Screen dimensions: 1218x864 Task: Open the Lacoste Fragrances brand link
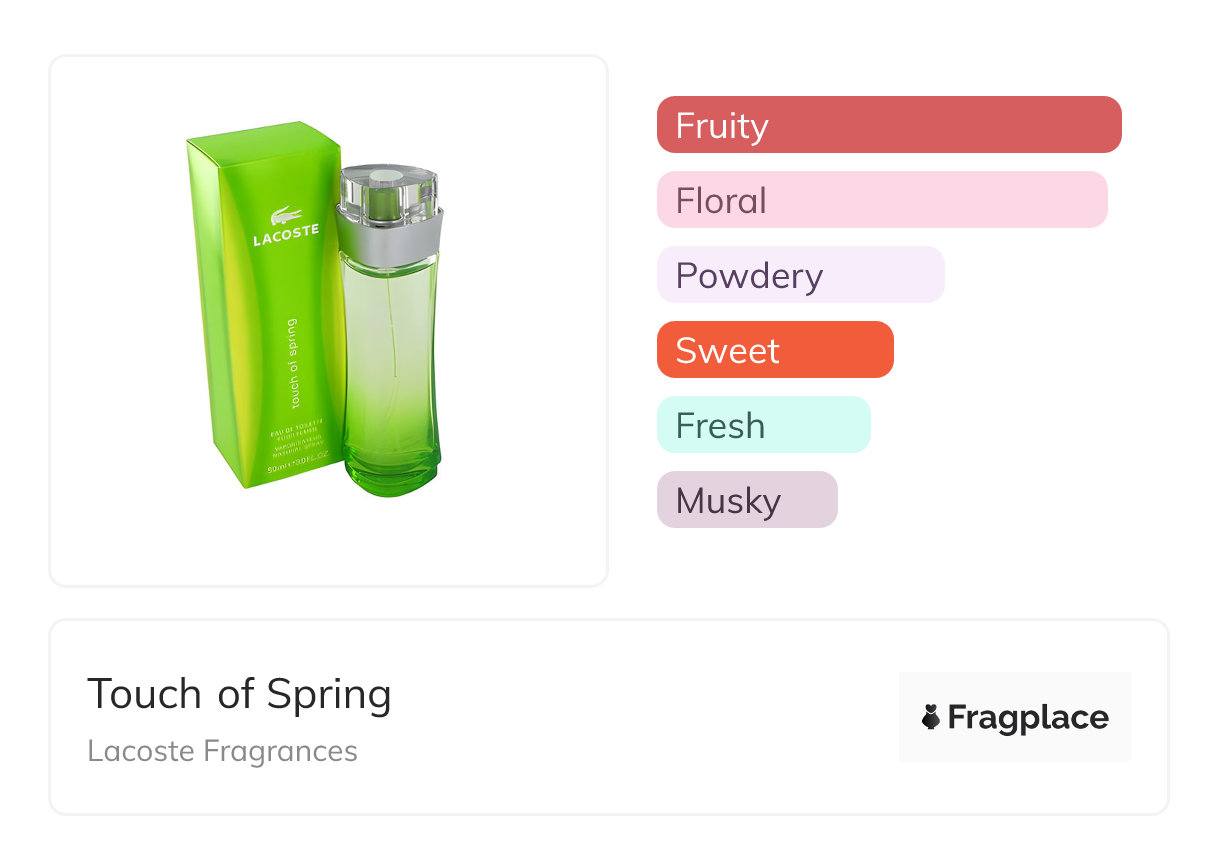(x=222, y=751)
